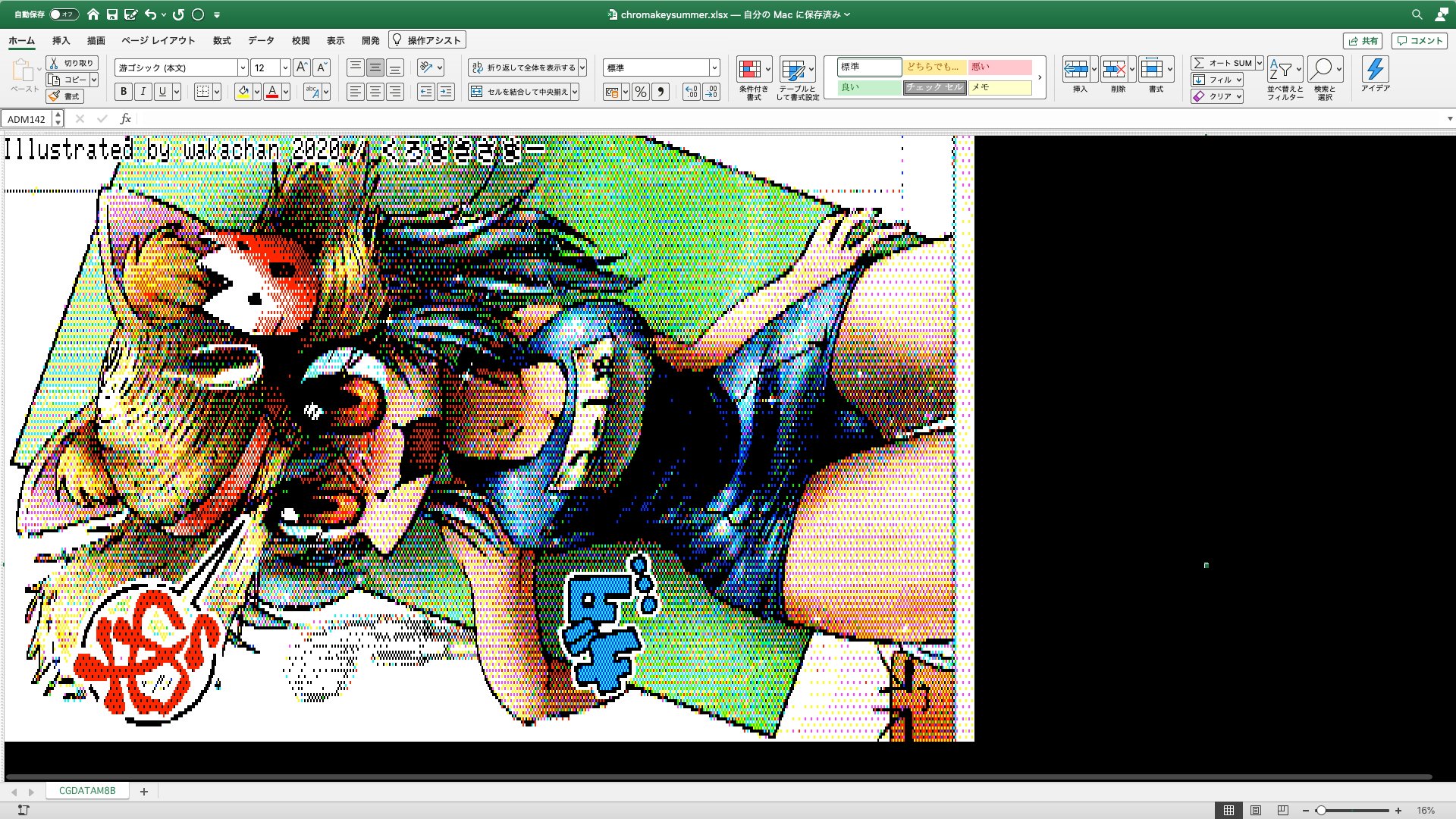Click the コピー copy button
Screen dimensions: 1456x819
click(67, 80)
